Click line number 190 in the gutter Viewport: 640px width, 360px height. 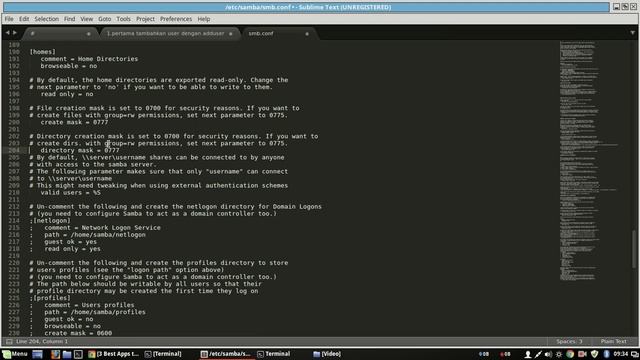(x=14, y=52)
